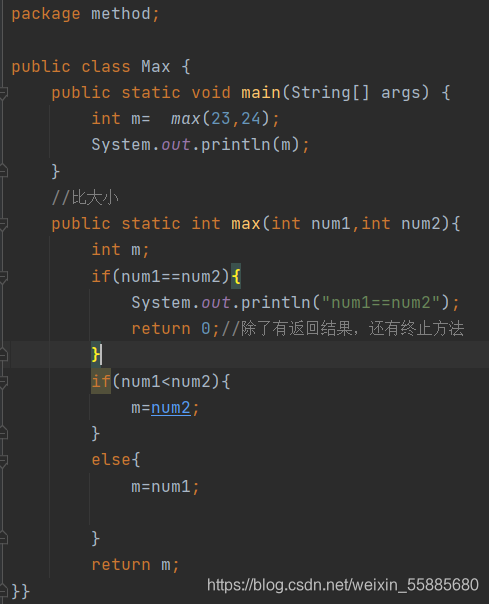The width and height of the screenshot is (489, 604).
Task: Click the 'else' keyword
Action: (111, 460)
